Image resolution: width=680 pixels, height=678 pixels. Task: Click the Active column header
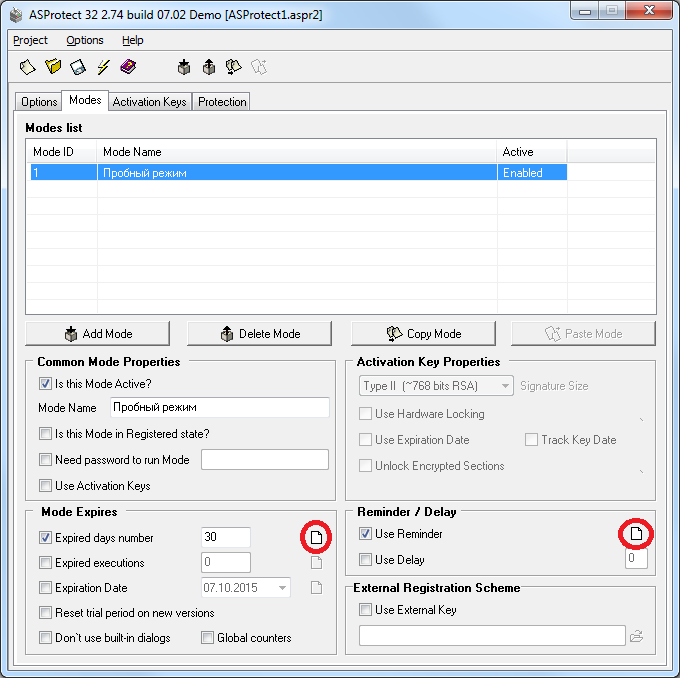(532, 152)
